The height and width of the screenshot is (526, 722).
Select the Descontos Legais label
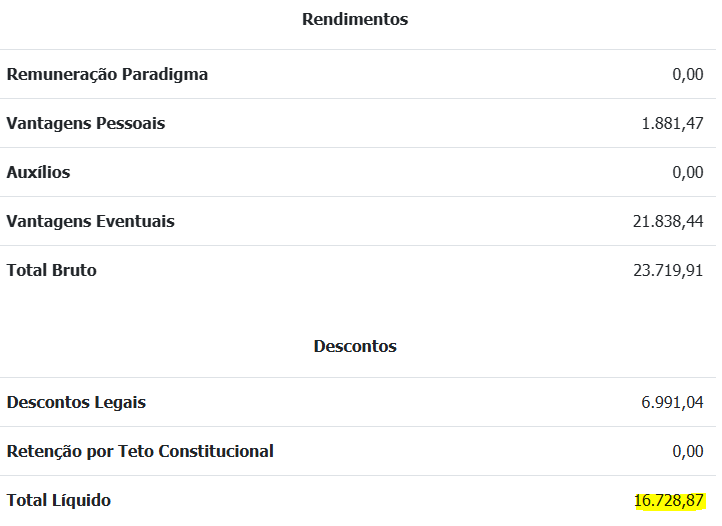coord(76,402)
